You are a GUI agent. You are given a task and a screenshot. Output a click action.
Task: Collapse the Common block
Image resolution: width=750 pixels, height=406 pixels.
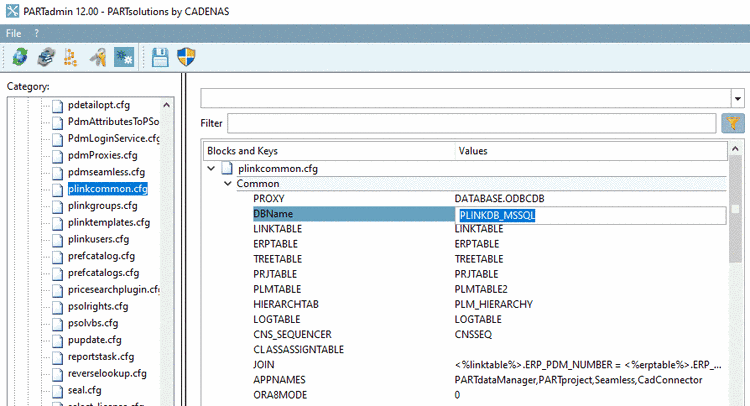pos(228,184)
